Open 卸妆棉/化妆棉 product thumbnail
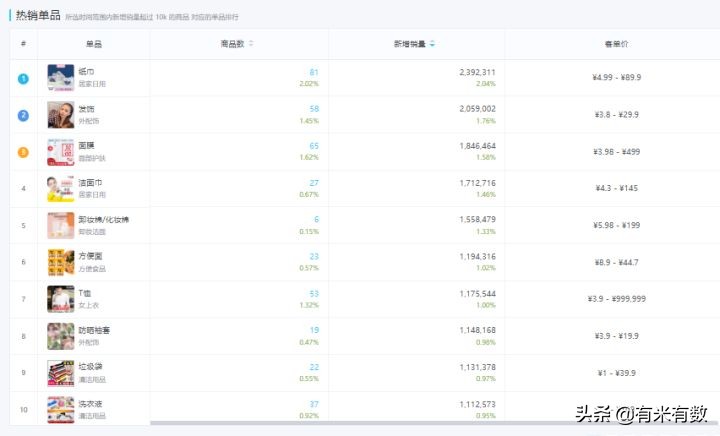Viewport: 720px width, 436px height. coord(61,225)
